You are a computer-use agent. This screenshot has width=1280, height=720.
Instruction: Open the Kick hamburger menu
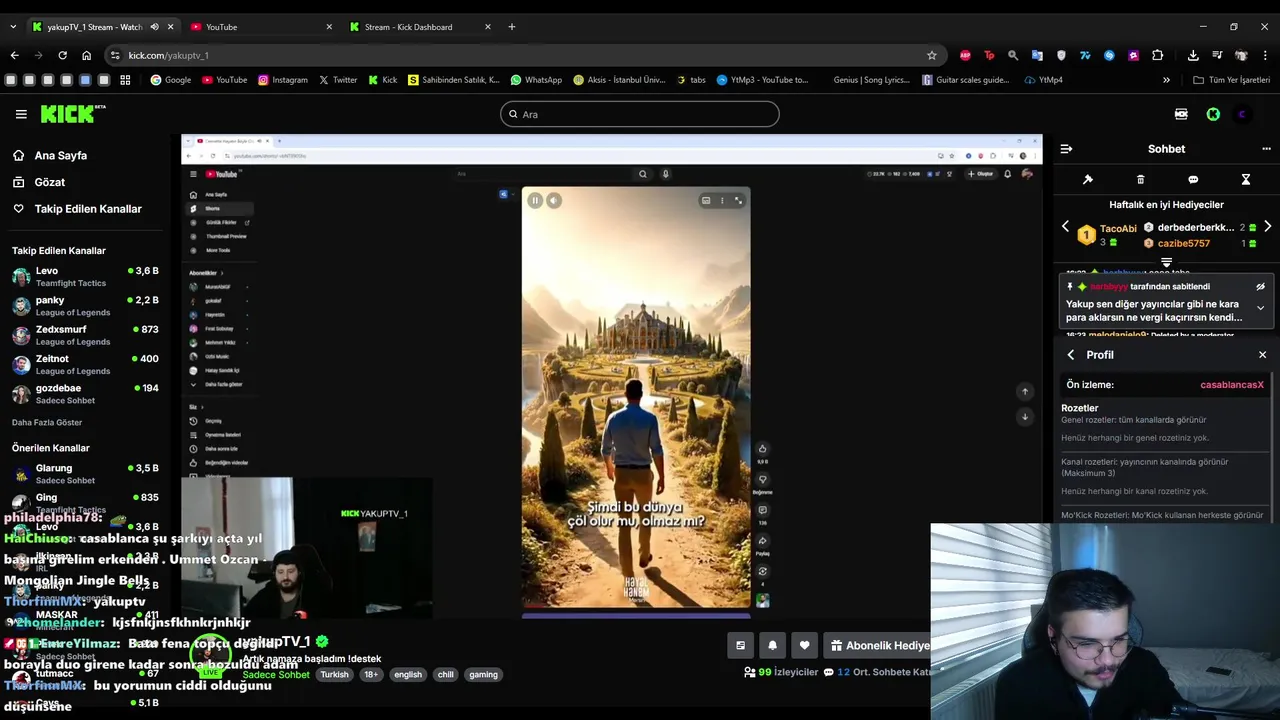pos(21,114)
